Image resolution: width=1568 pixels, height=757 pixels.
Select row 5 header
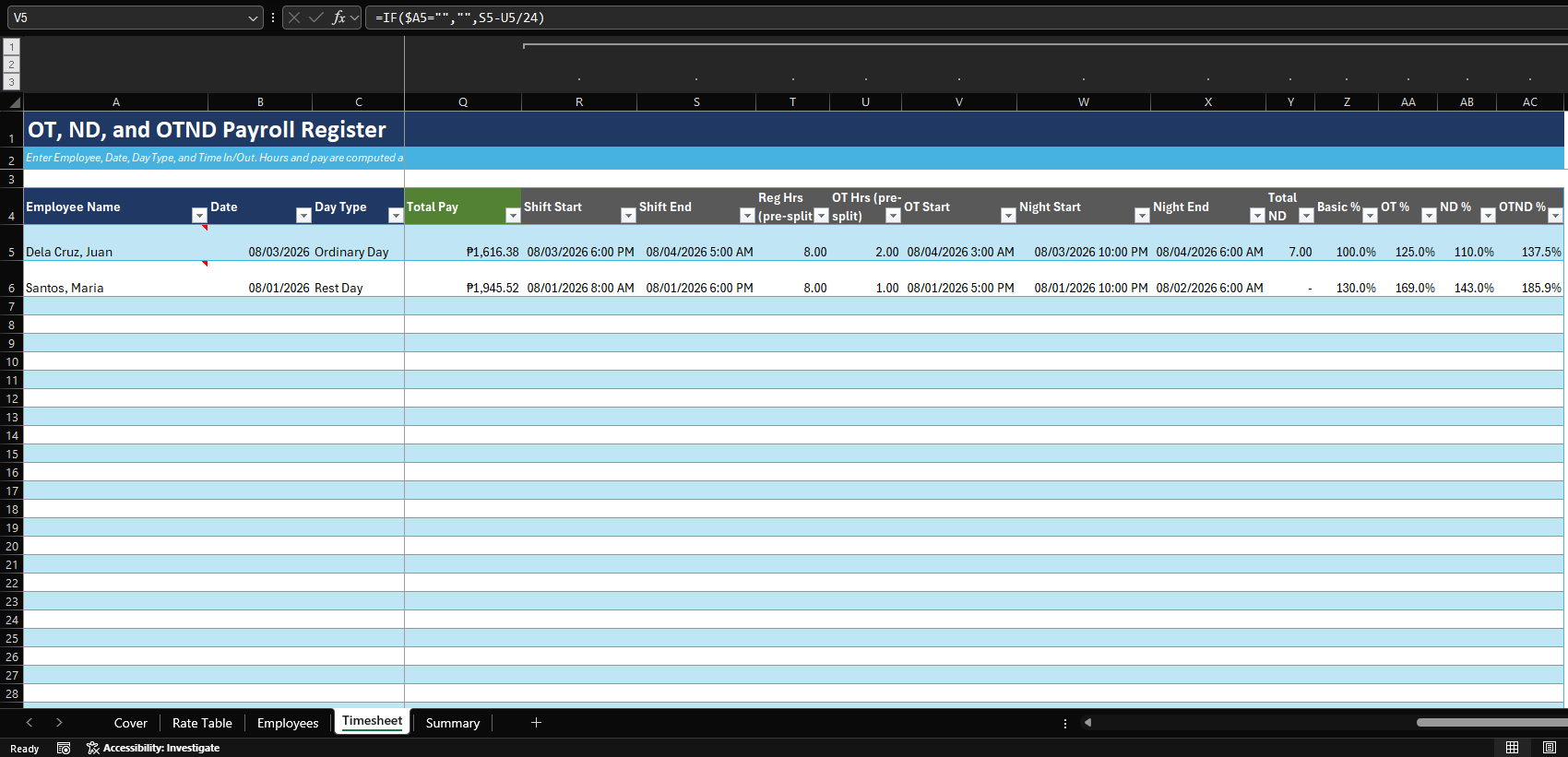12,242
